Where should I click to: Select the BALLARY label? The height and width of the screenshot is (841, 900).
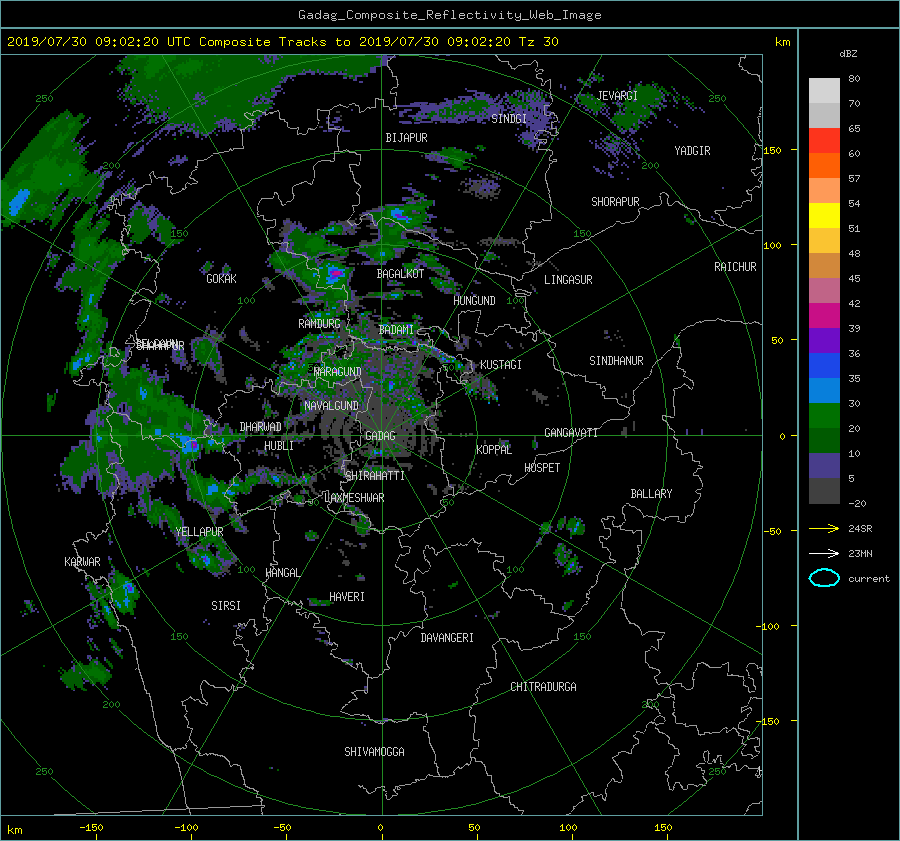[x=651, y=494]
